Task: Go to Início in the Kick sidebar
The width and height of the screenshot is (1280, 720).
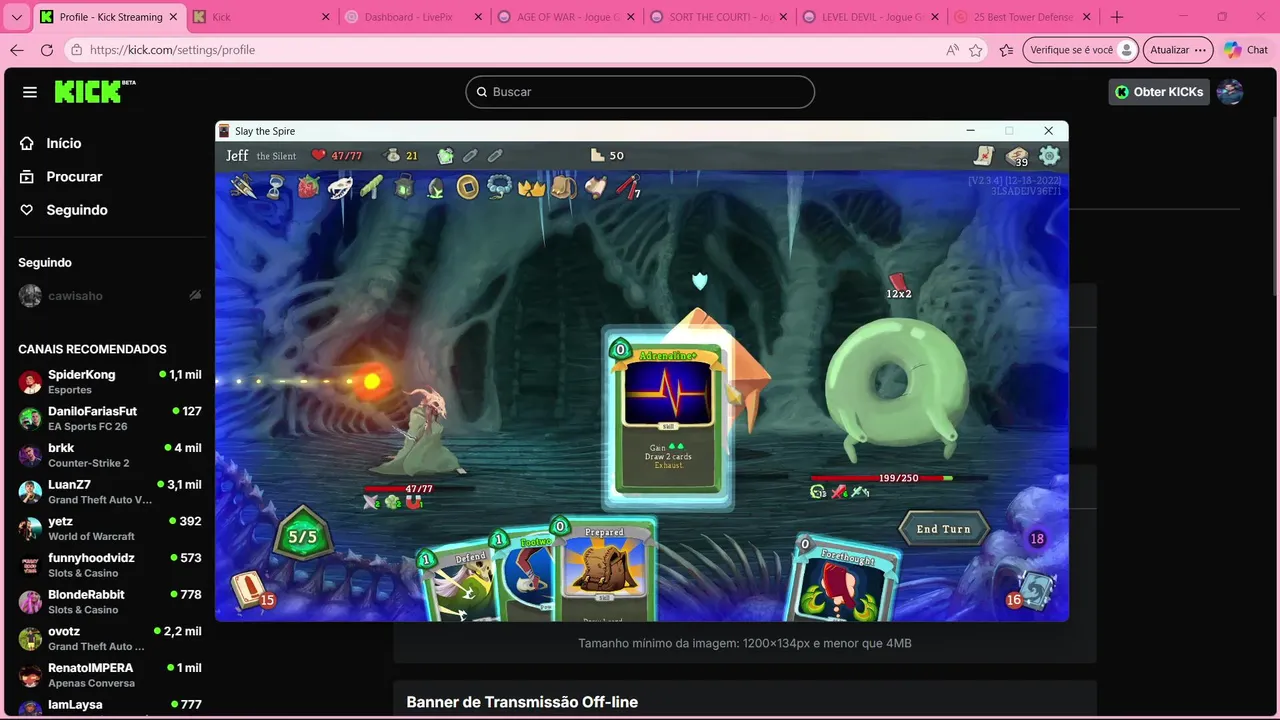Action: (x=51, y=143)
